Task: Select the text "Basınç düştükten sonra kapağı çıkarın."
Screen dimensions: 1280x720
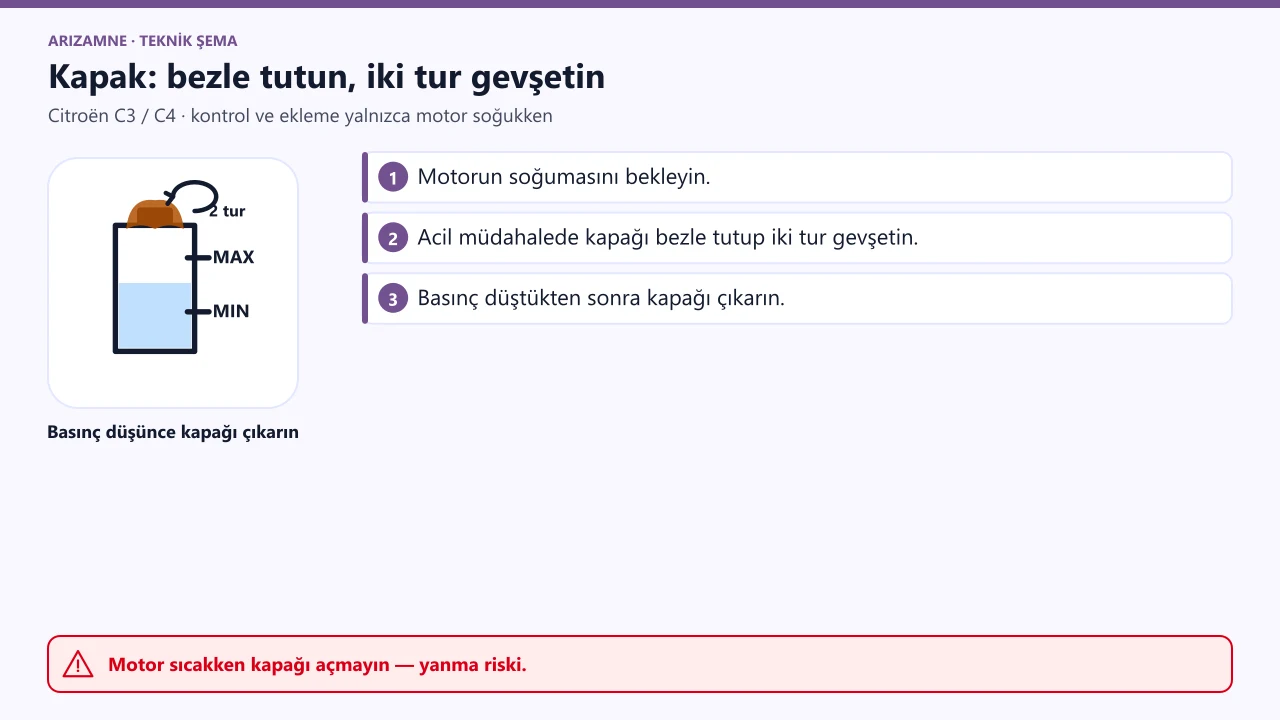Action: (x=601, y=298)
